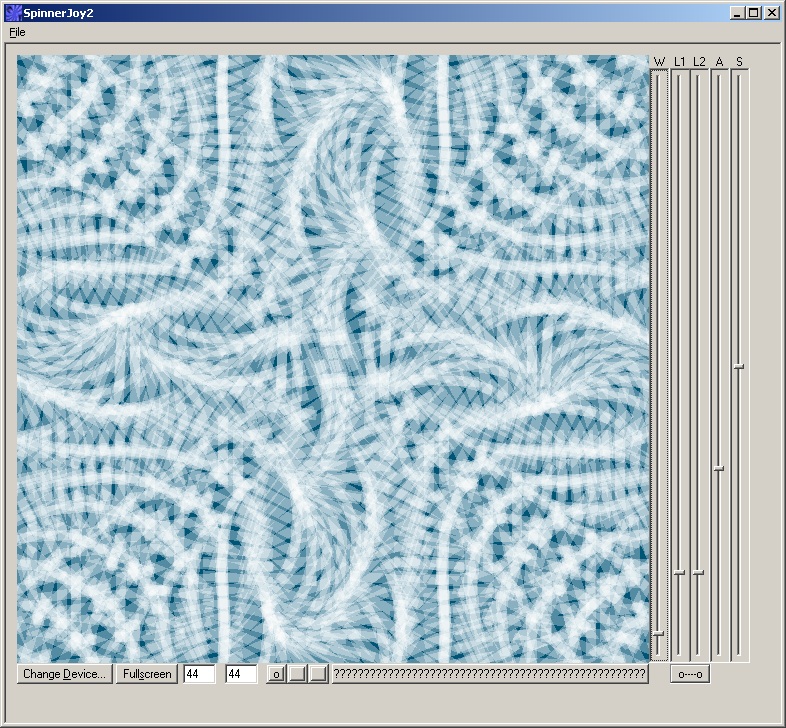Maximize the SpinnerJoy2 window
Screen dimensions: 786x728
click(x=754, y=13)
